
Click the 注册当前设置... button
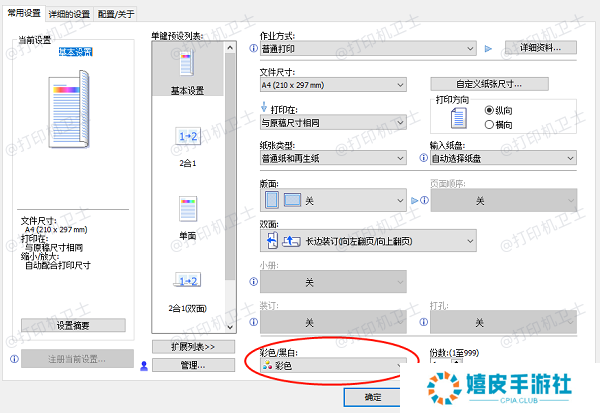77,359
